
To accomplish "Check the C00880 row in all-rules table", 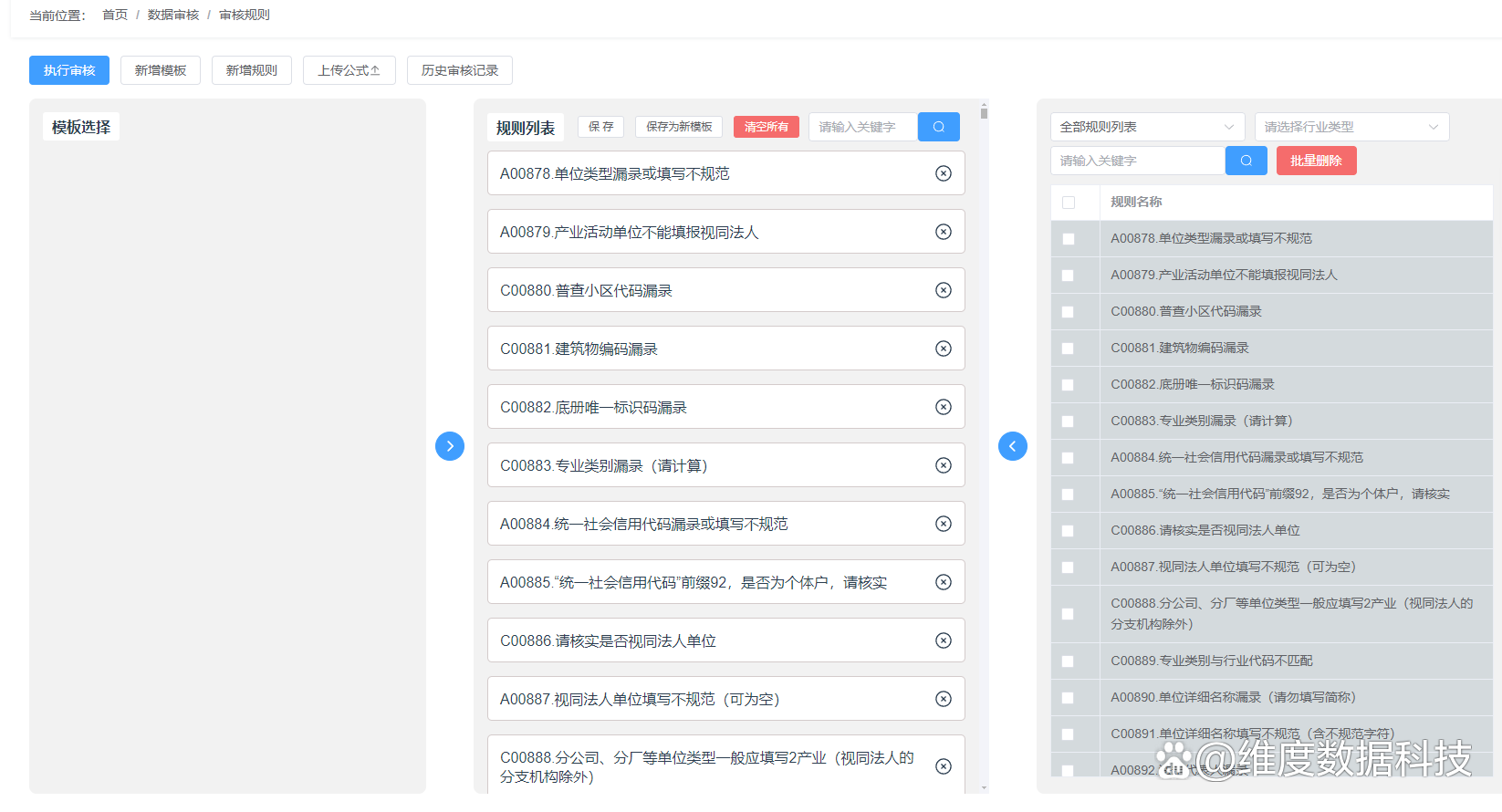I will click(x=1069, y=312).
